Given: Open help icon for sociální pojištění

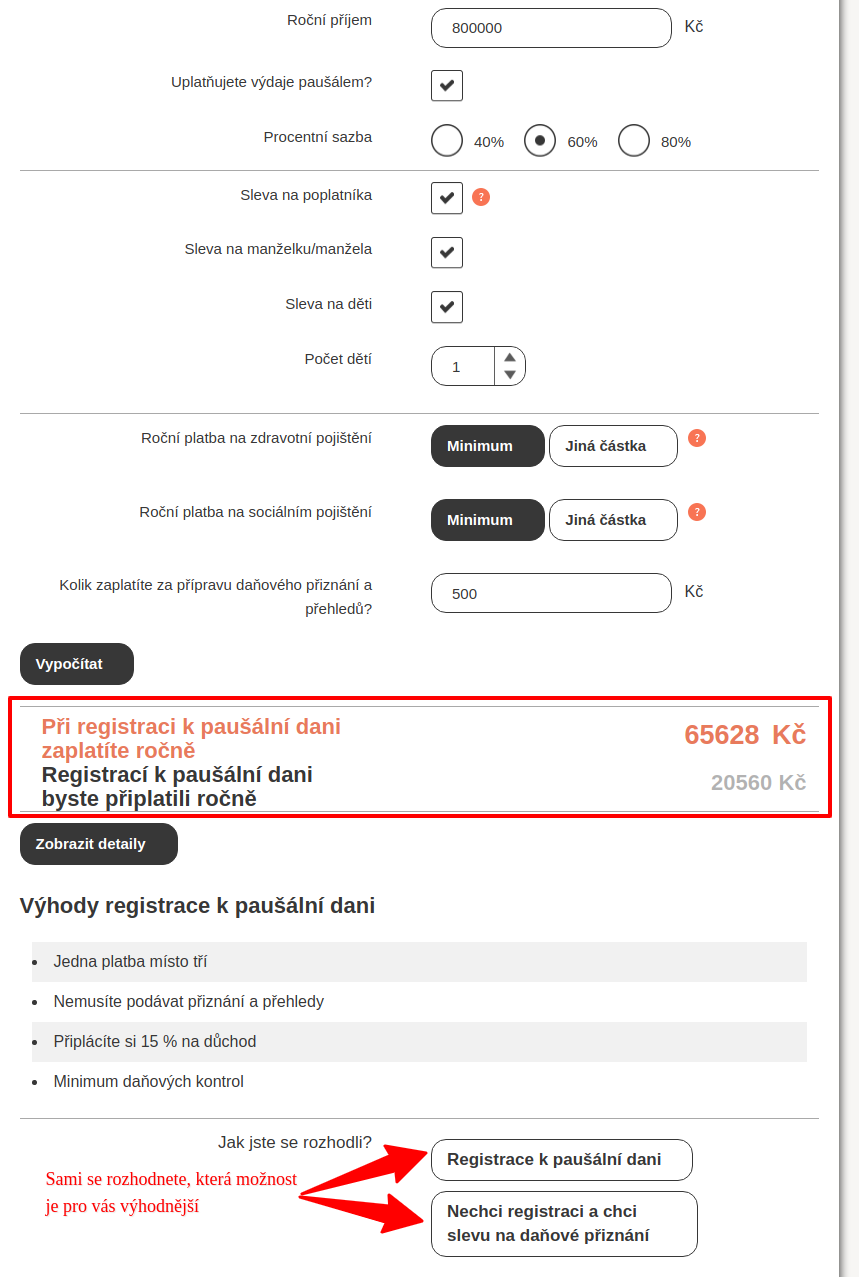Looking at the screenshot, I should click(697, 512).
